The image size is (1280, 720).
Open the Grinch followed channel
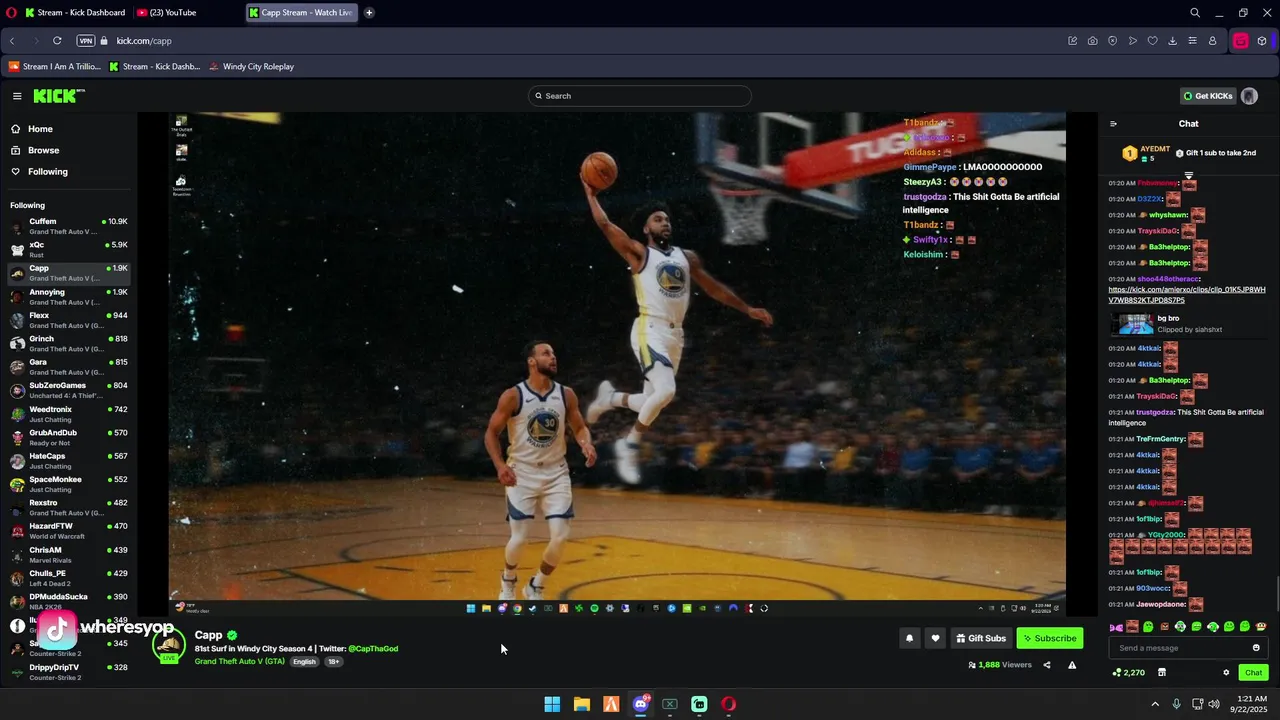pos(68,343)
